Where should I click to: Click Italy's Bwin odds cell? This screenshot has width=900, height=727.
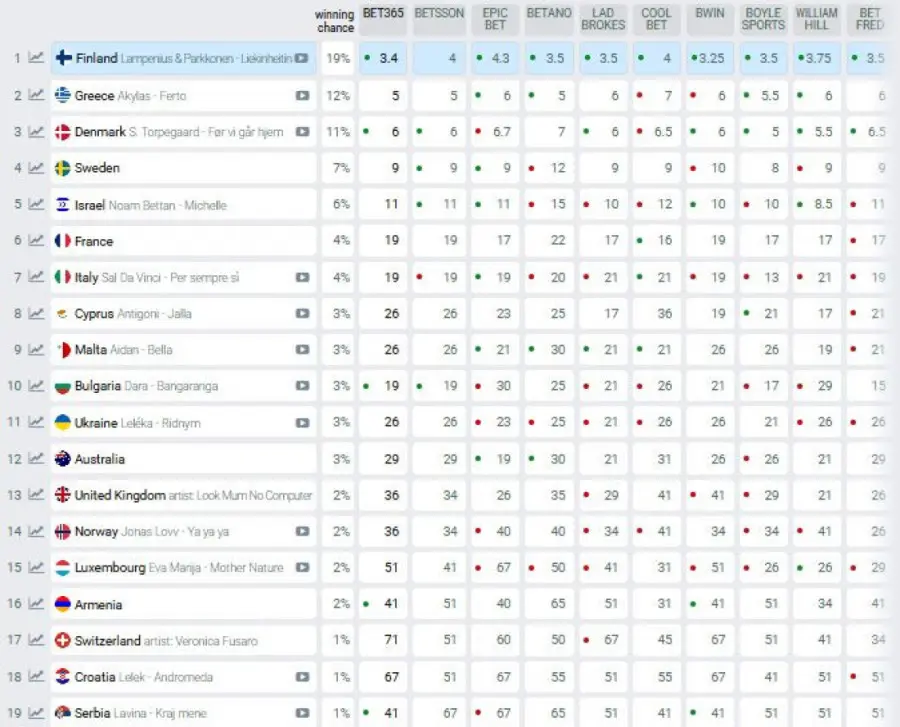709,278
